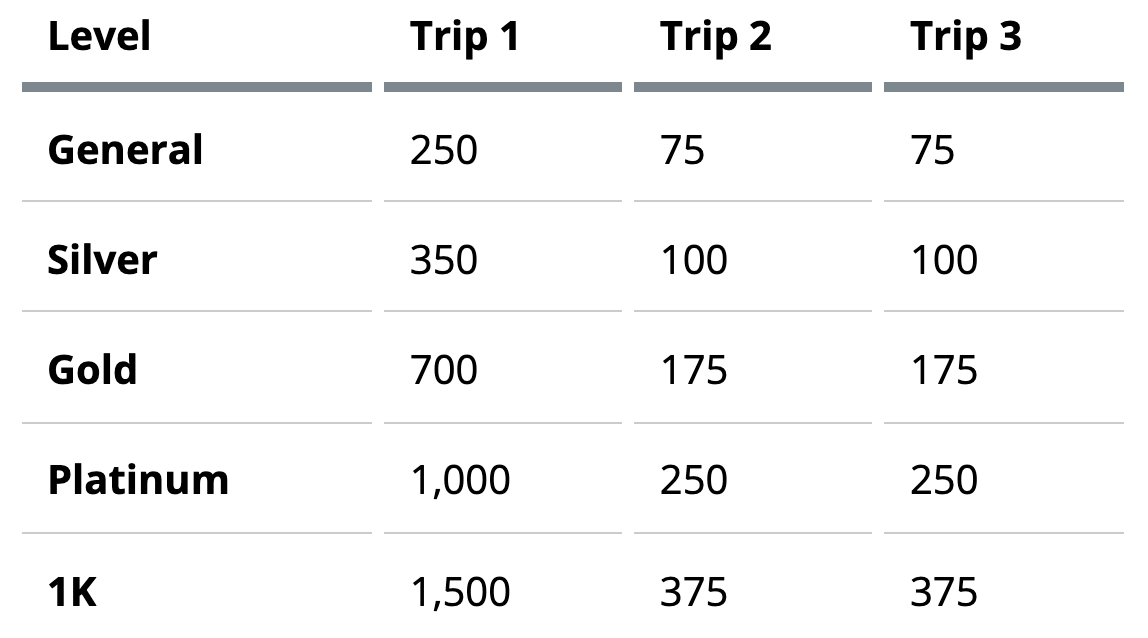This screenshot has height=638, width=1148.
Task: Click the Silver Trip 1 value 350
Action: 444,261
